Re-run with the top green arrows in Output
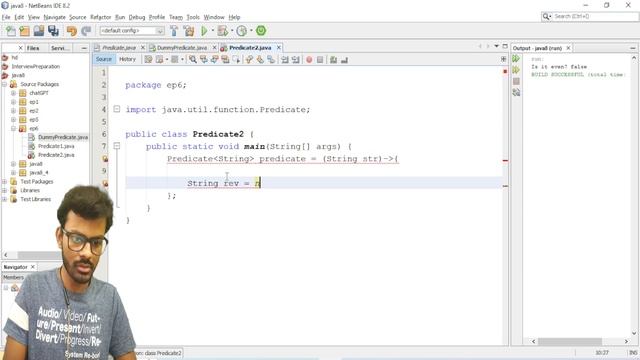 coord(516,59)
